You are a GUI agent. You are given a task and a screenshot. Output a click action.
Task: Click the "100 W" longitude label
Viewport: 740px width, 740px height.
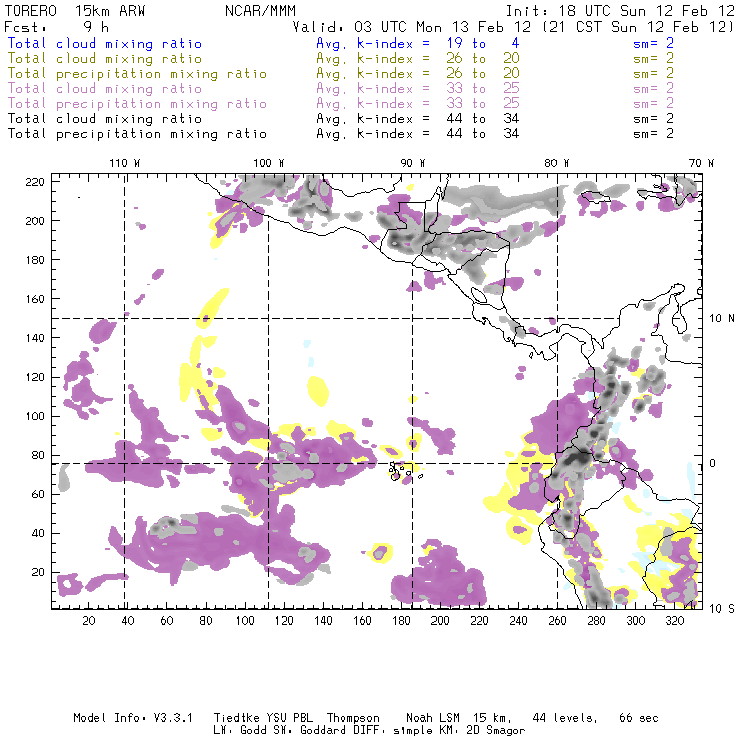tap(269, 163)
